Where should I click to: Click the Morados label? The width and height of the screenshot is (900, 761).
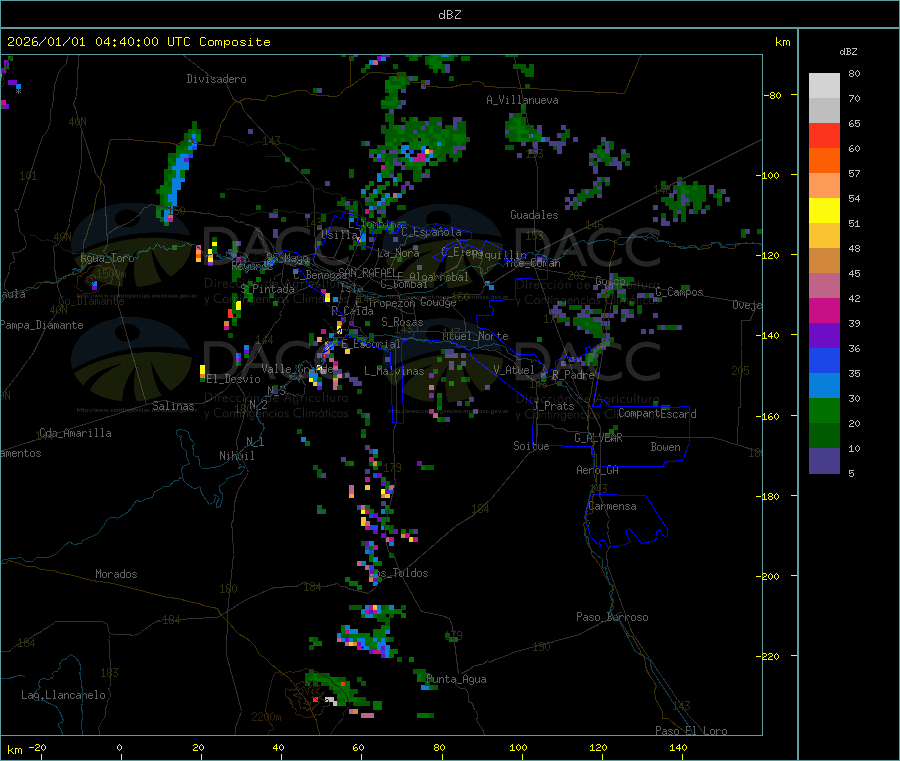click(116, 574)
